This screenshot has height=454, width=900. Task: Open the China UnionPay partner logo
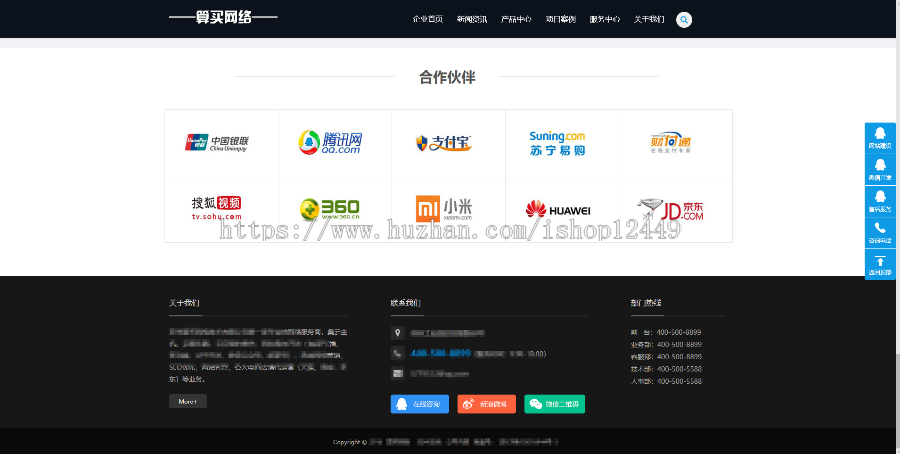217,143
